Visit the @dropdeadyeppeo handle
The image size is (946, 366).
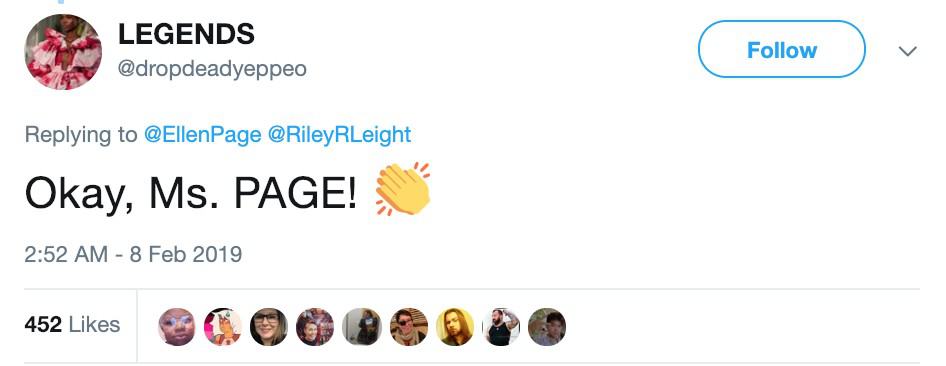tap(212, 69)
